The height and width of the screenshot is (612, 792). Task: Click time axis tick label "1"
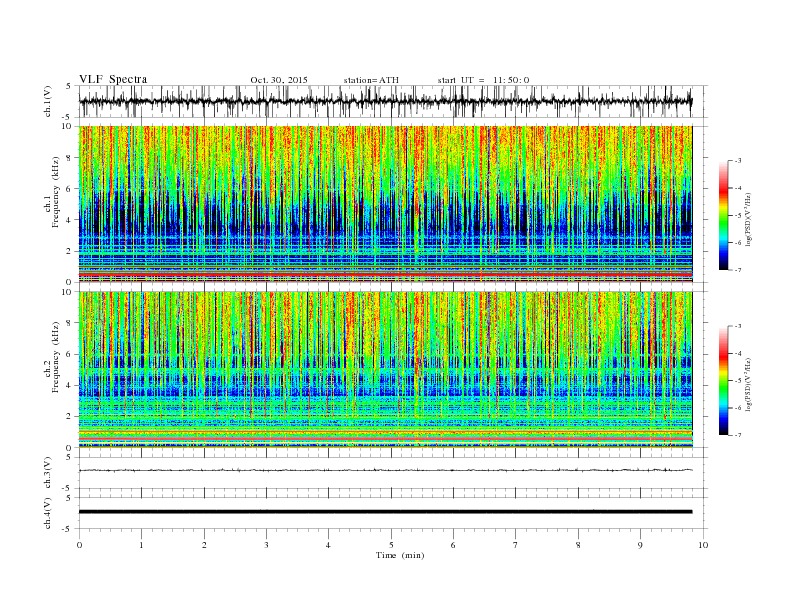142,545
